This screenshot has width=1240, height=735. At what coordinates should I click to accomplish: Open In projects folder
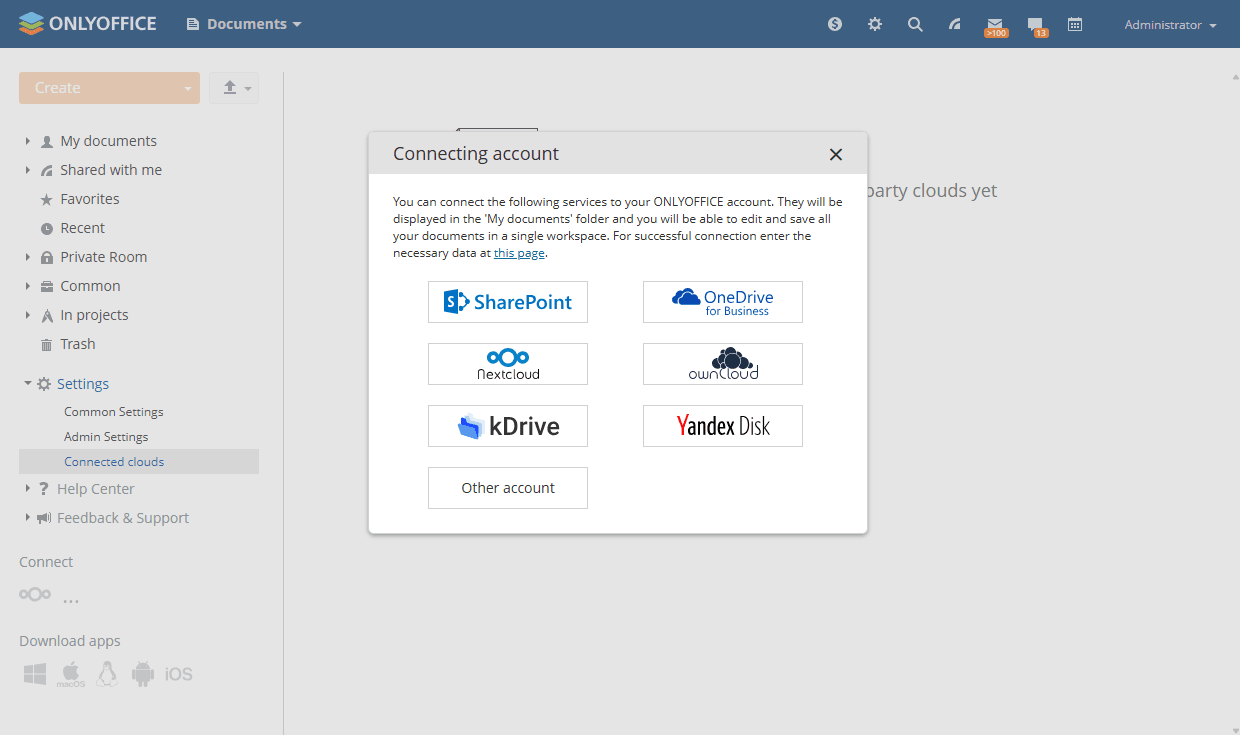click(x=94, y=315)
